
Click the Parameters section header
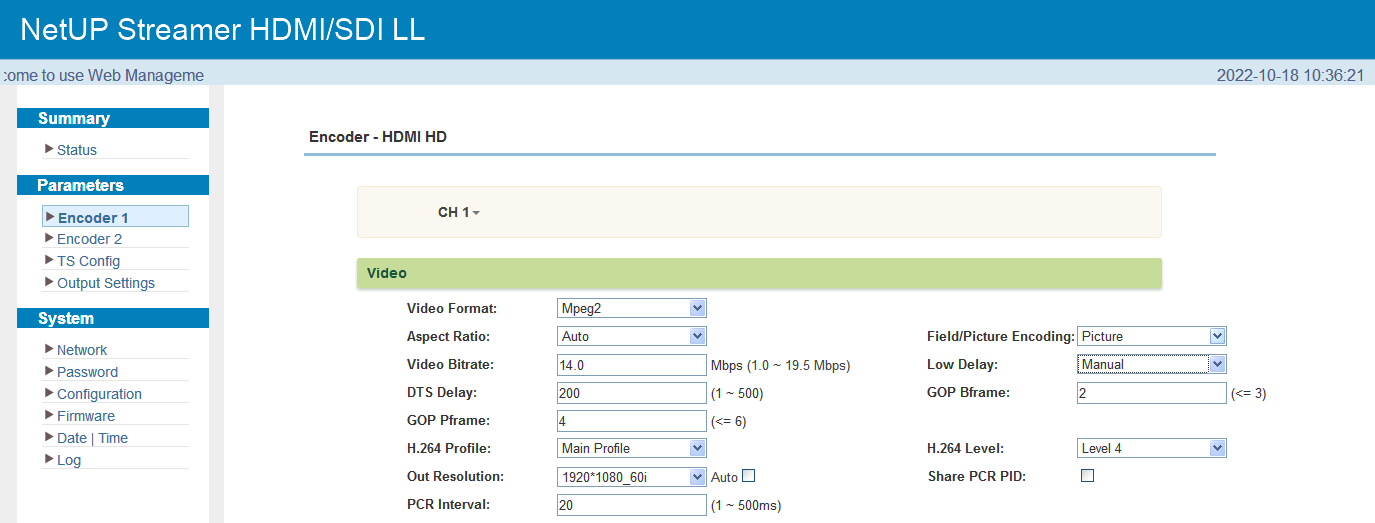point(113,185)
